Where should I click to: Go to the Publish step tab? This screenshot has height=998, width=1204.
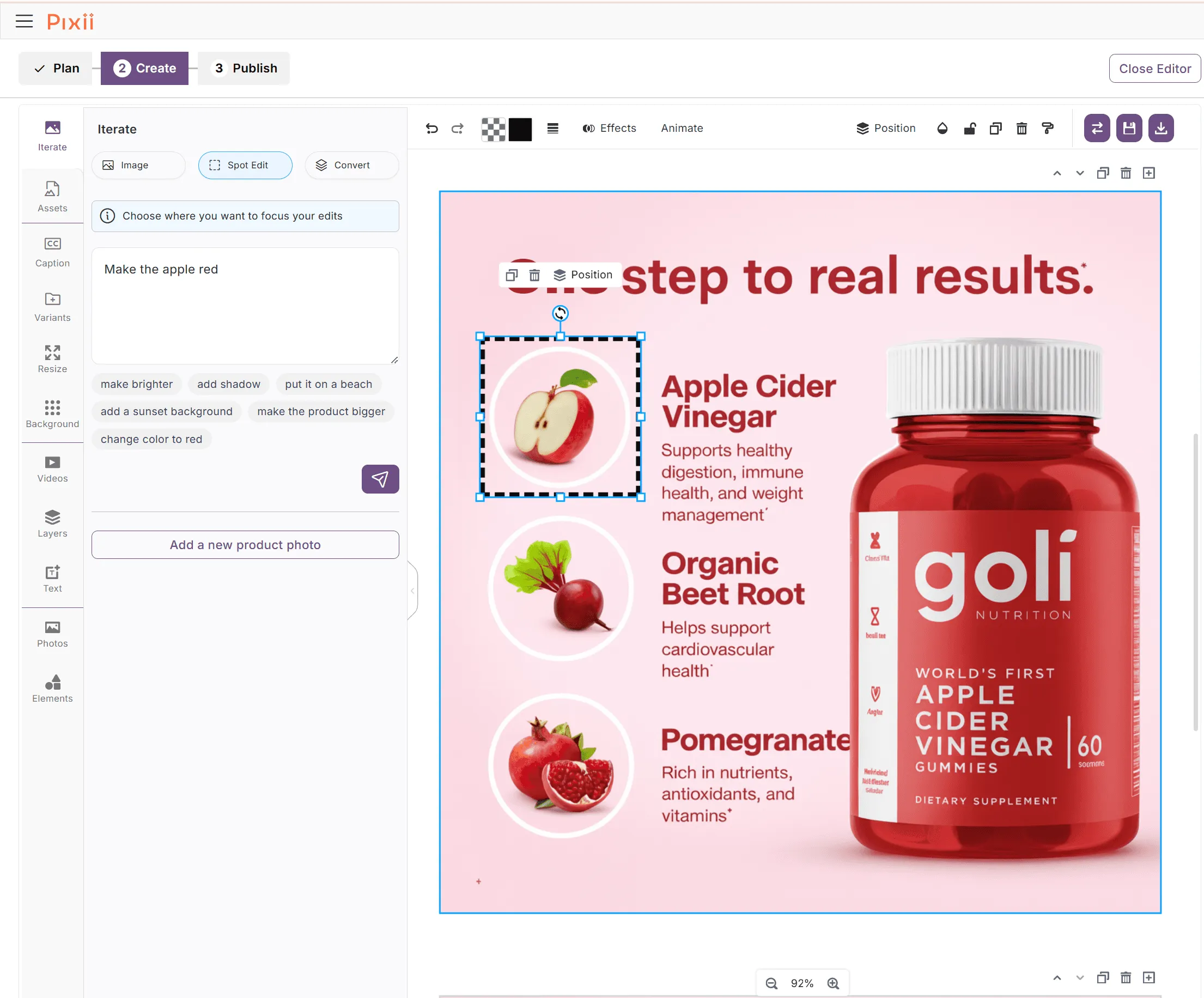click(244, 68)
